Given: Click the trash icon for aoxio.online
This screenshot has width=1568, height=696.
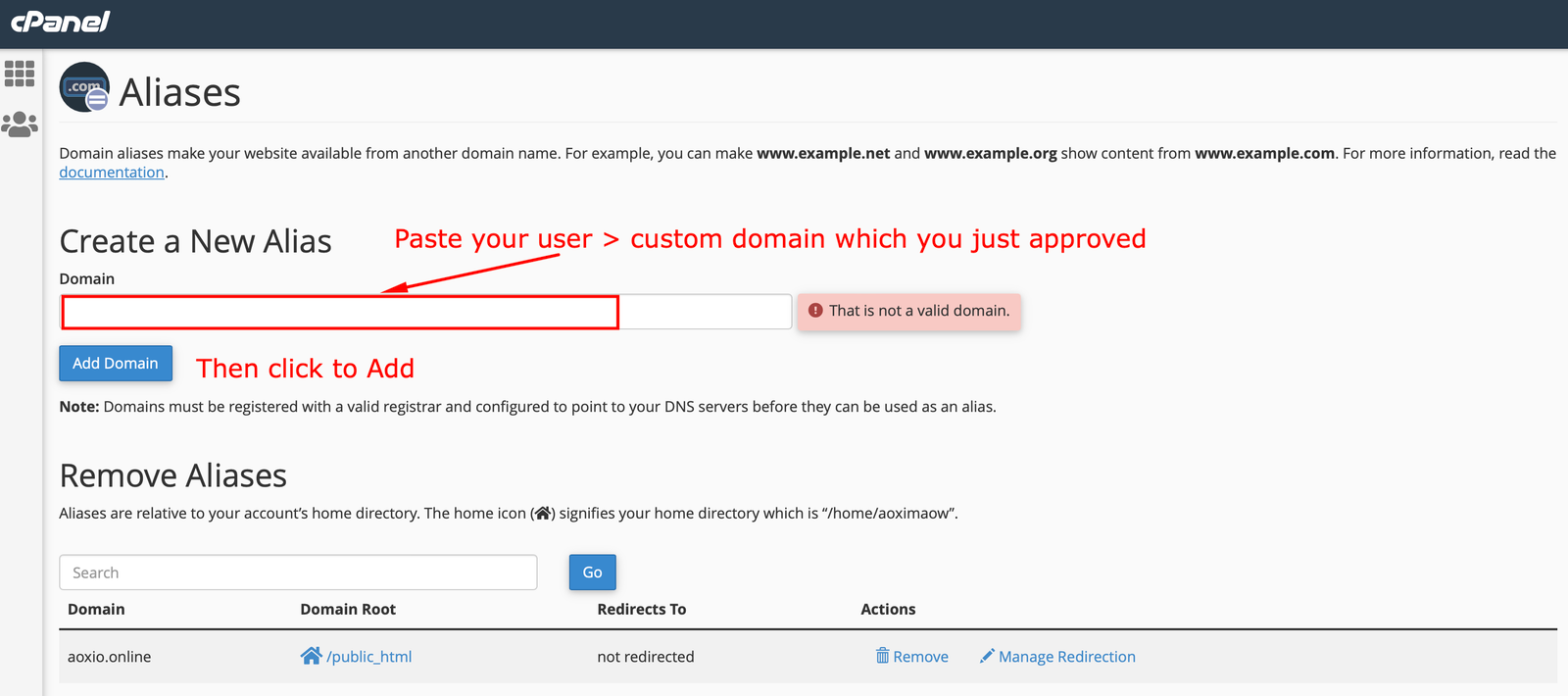Looking at the screenshot, I should (x=882, y=656).
